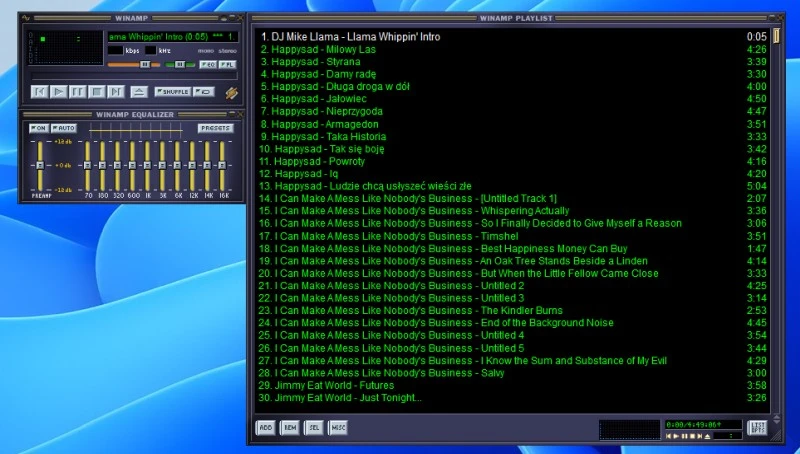Open the playlist REM menu

click(x=290, y=427)
